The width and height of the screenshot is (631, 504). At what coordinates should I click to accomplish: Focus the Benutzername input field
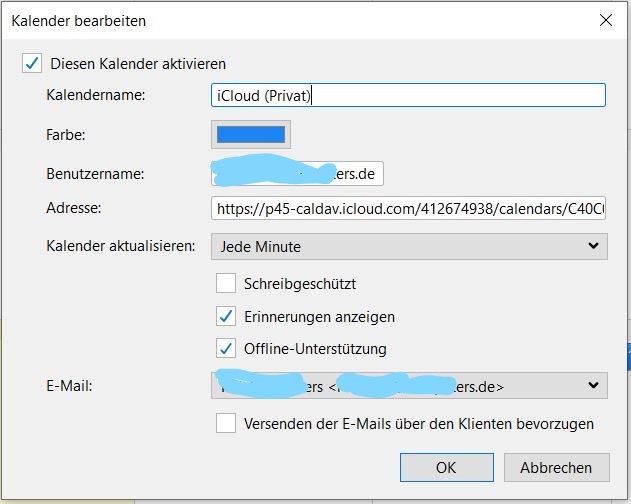click(x=298, y=173)
